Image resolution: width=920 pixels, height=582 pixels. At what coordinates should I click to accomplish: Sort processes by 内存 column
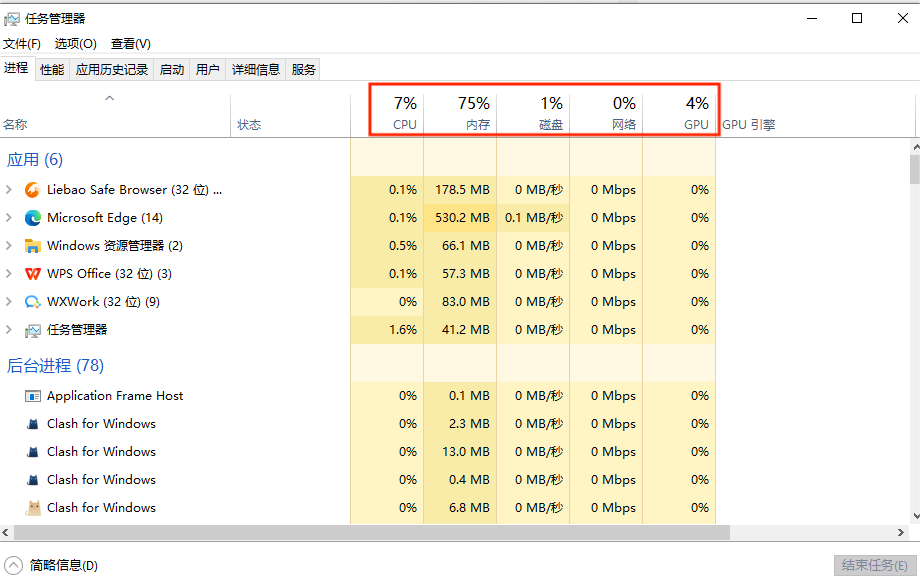pyautogui.click(x=460, y=113)
